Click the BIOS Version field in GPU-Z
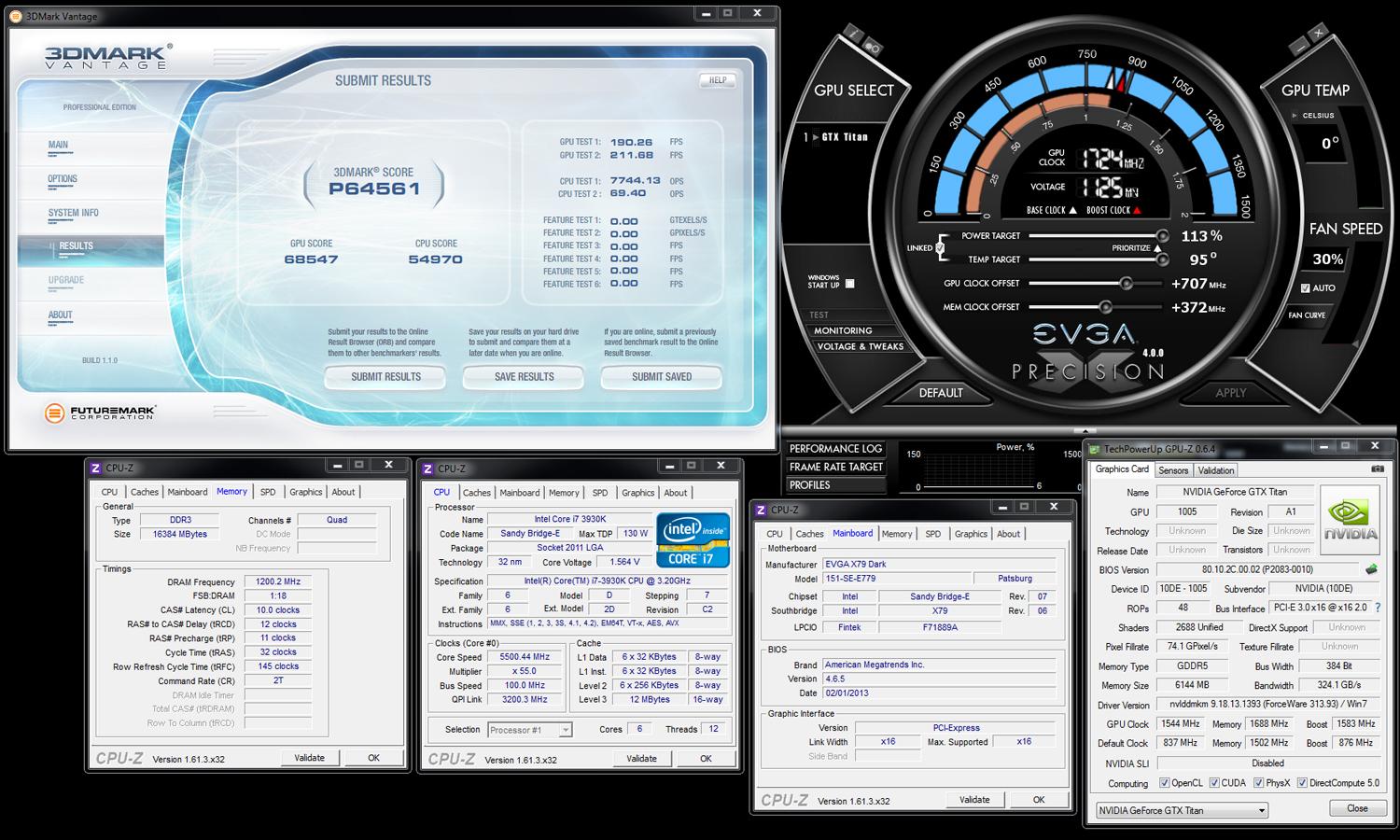 coord(1259,569)
